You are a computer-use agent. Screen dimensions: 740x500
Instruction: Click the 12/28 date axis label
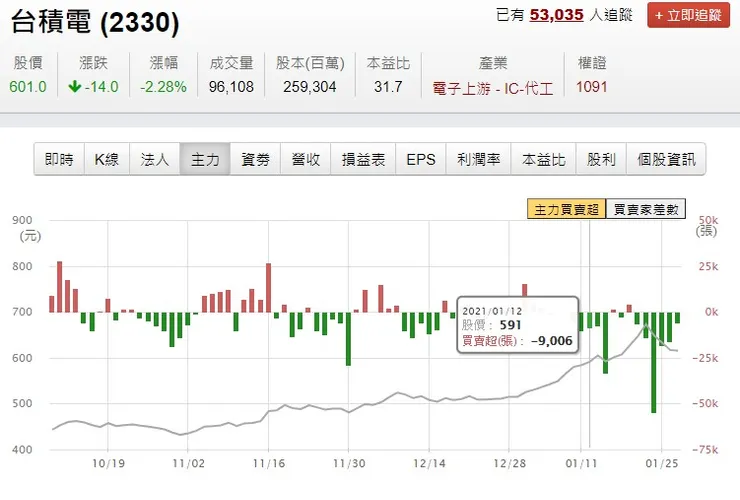tap(509, 463)
